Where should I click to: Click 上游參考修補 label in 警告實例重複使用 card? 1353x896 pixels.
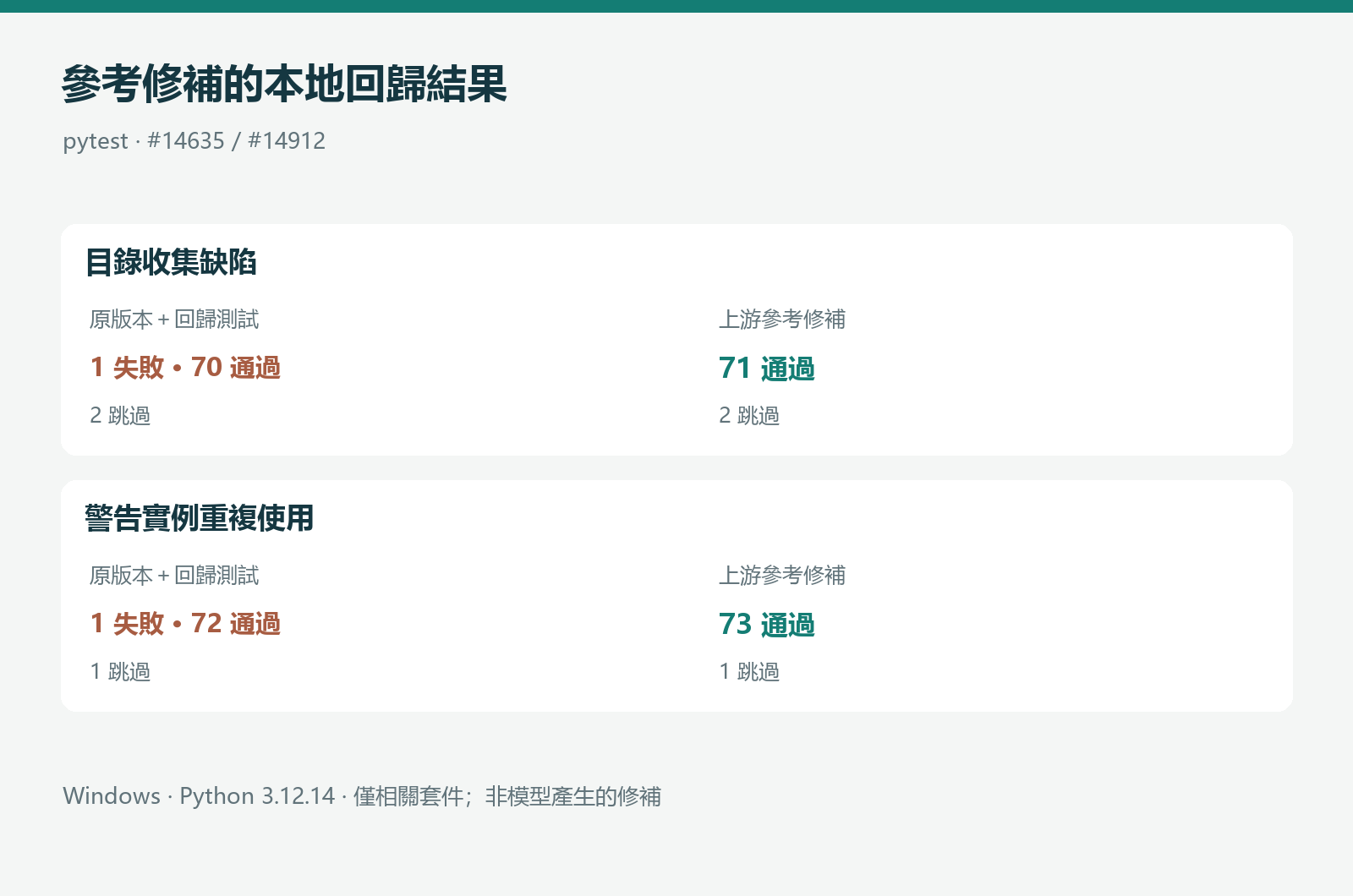pyautogui.click(x=782, y=575)
